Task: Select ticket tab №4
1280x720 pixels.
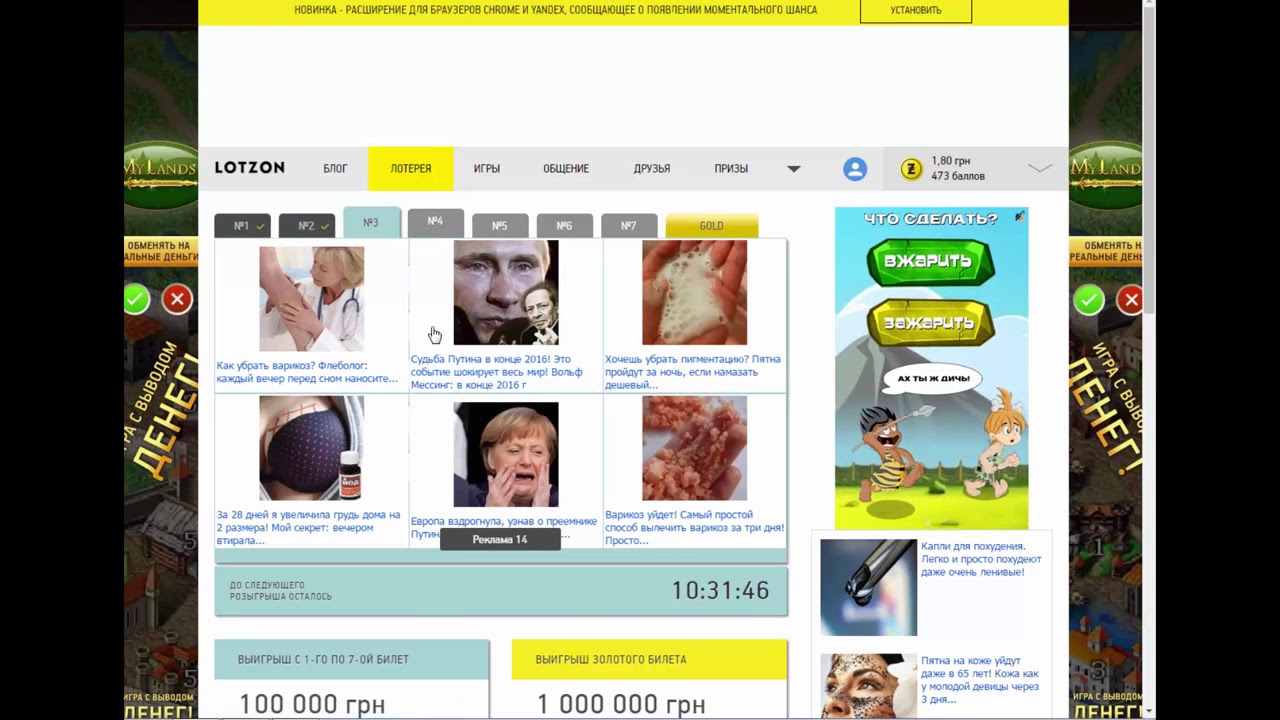Action: click(x=435, y=222)
